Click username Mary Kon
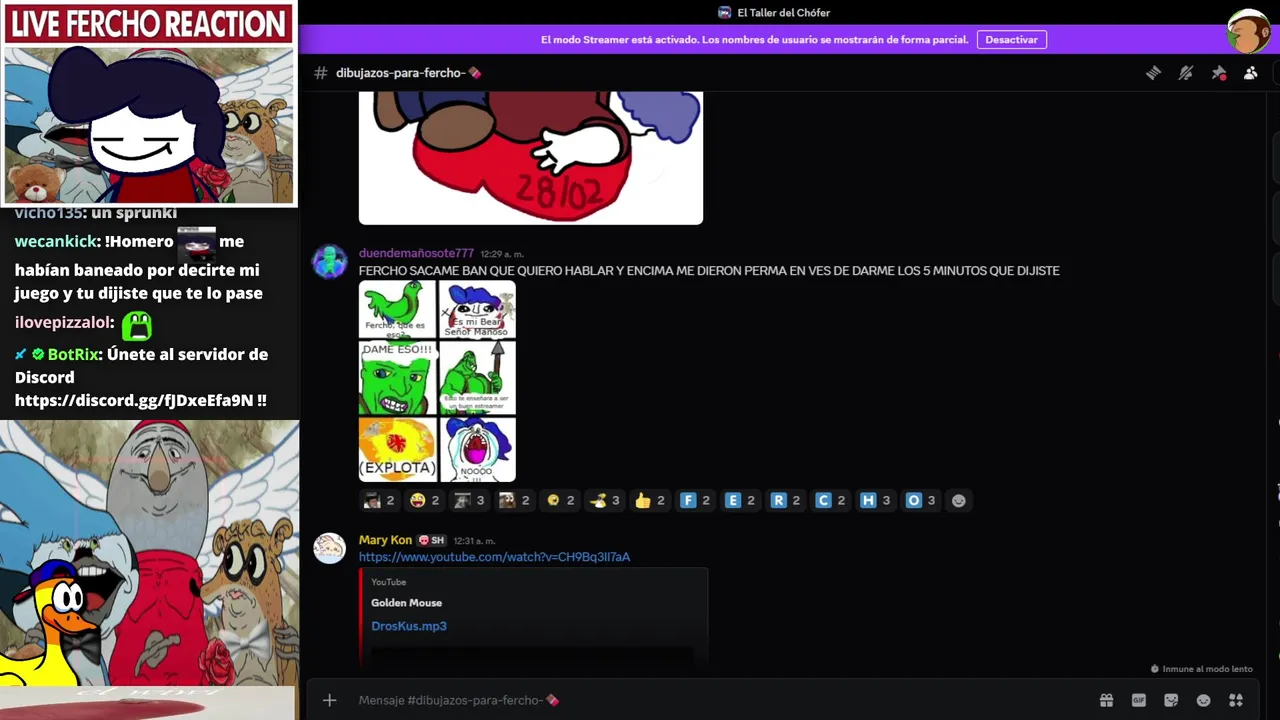Screen dimensions: 1280x720 click(x=385, y=540)
